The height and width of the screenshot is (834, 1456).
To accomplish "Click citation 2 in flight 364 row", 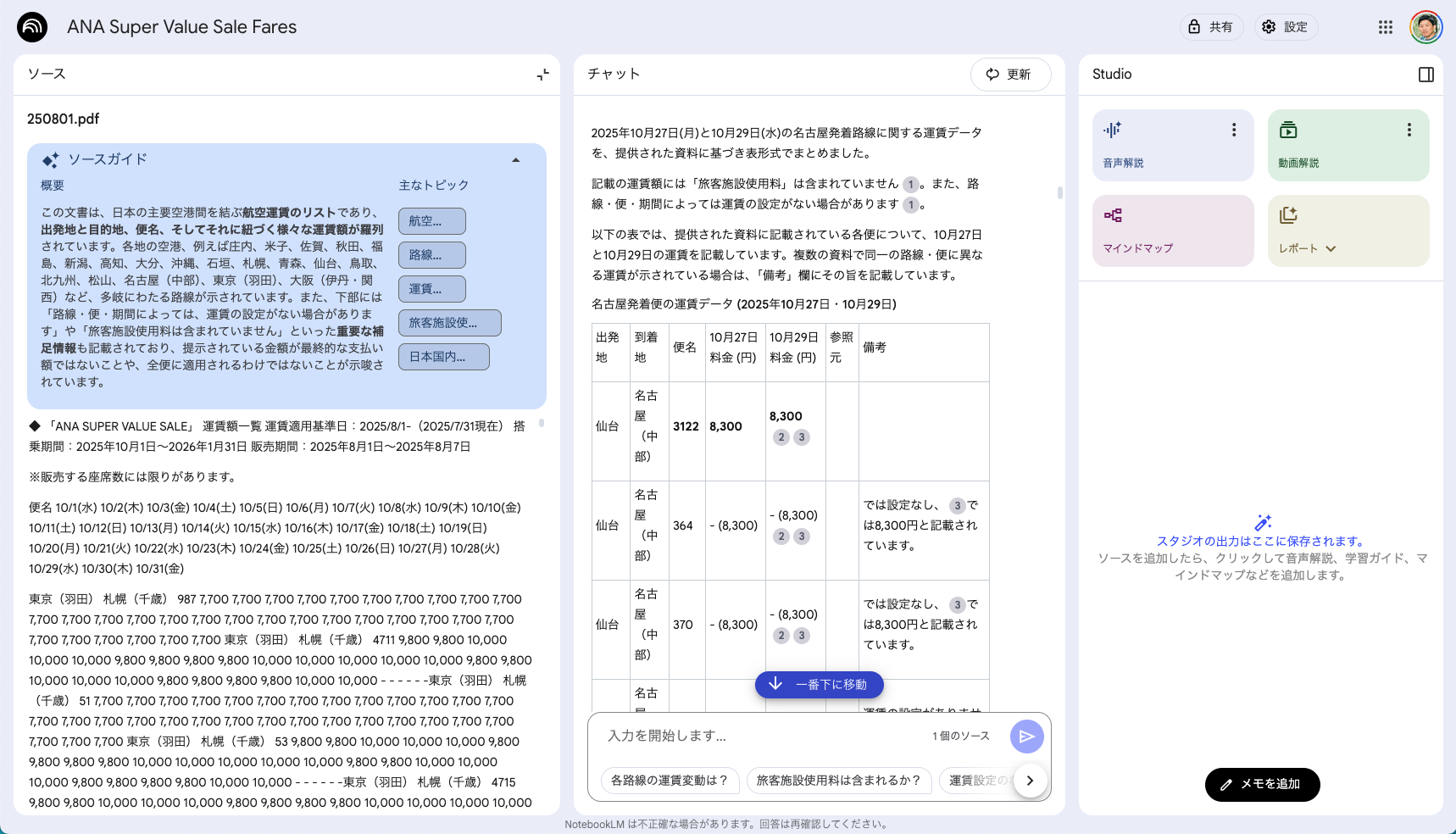I will click(x=781, y=537).
